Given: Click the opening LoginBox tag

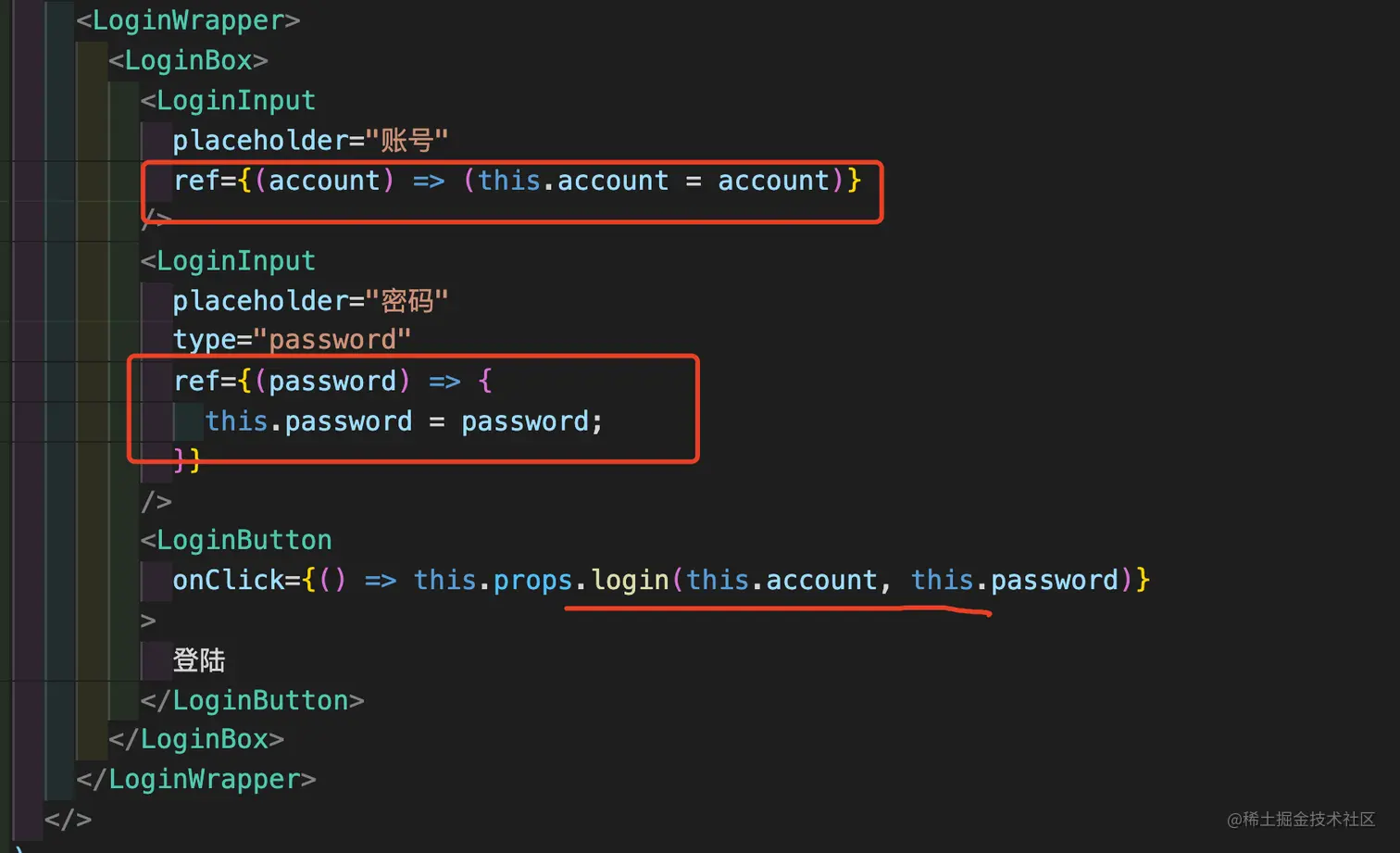Looking at the screenshot, I should click(x=188, y=60).
